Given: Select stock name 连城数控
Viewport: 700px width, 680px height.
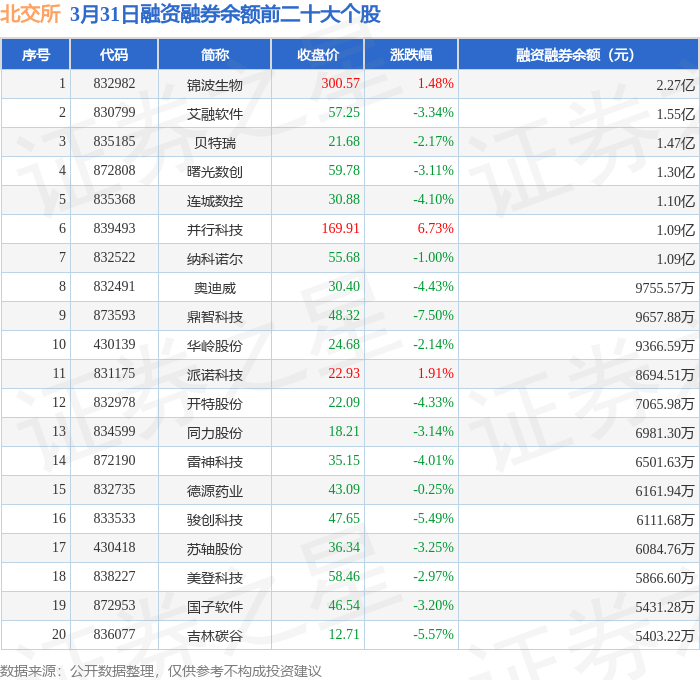Looking at the screenshot, I should point(215,201).
